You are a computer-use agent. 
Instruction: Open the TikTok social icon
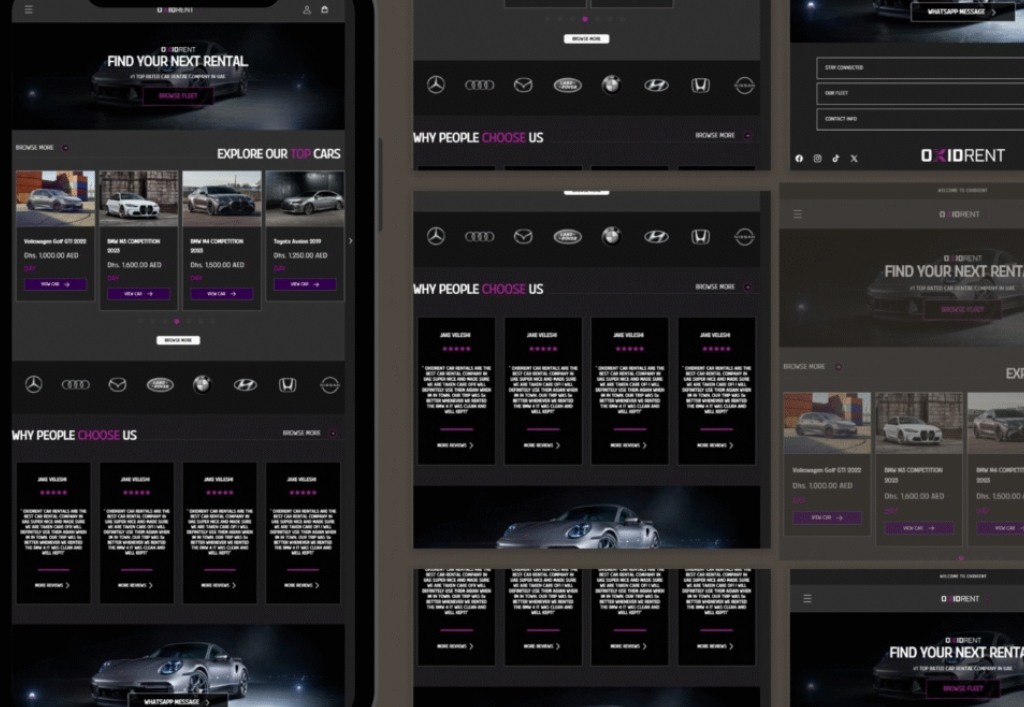coord(836,158)
